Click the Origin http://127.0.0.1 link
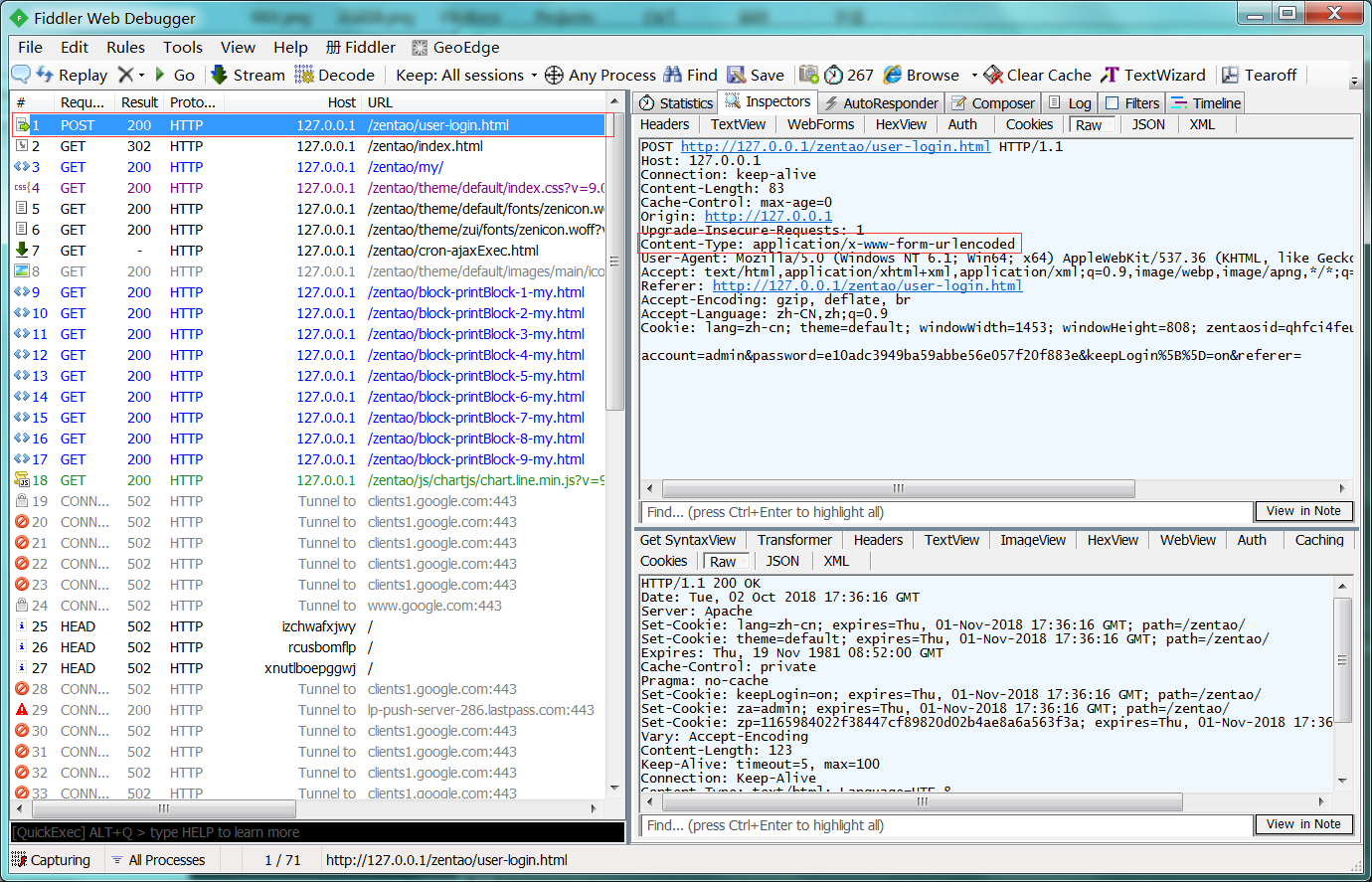Screen dimensions: 1372x882 click(769, 216)
